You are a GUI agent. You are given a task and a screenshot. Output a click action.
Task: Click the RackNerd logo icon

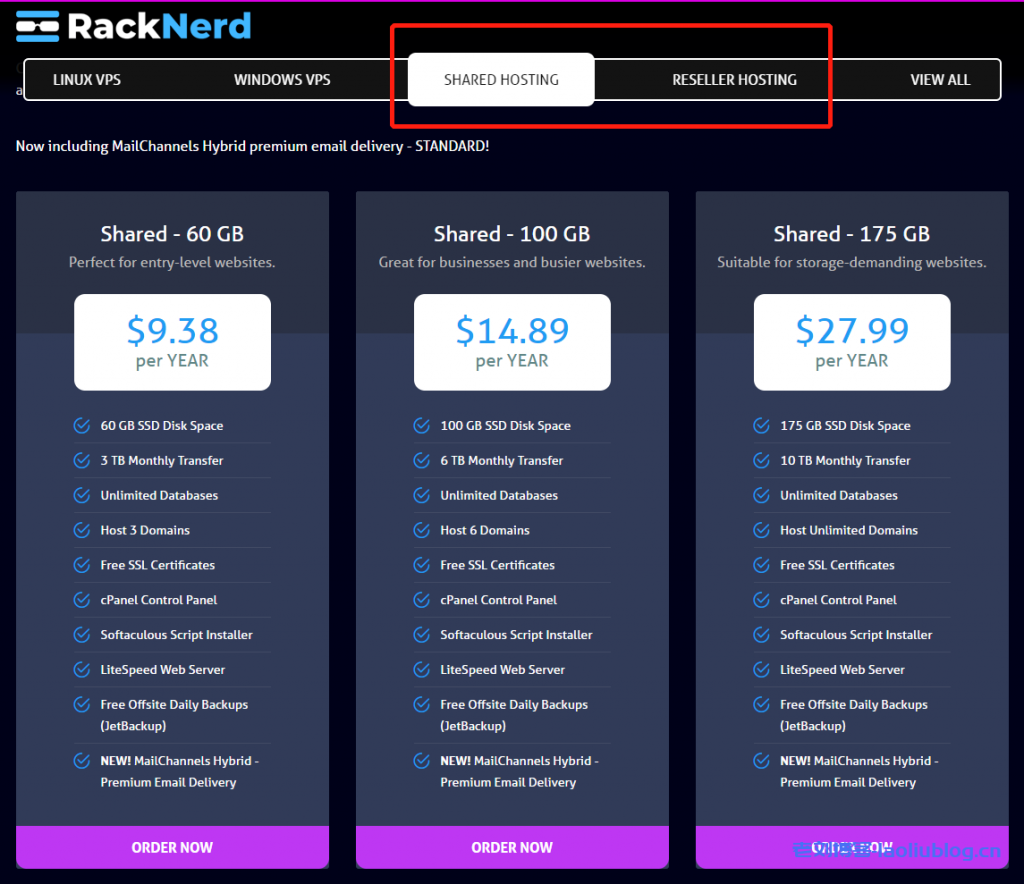tap(37, 26)
